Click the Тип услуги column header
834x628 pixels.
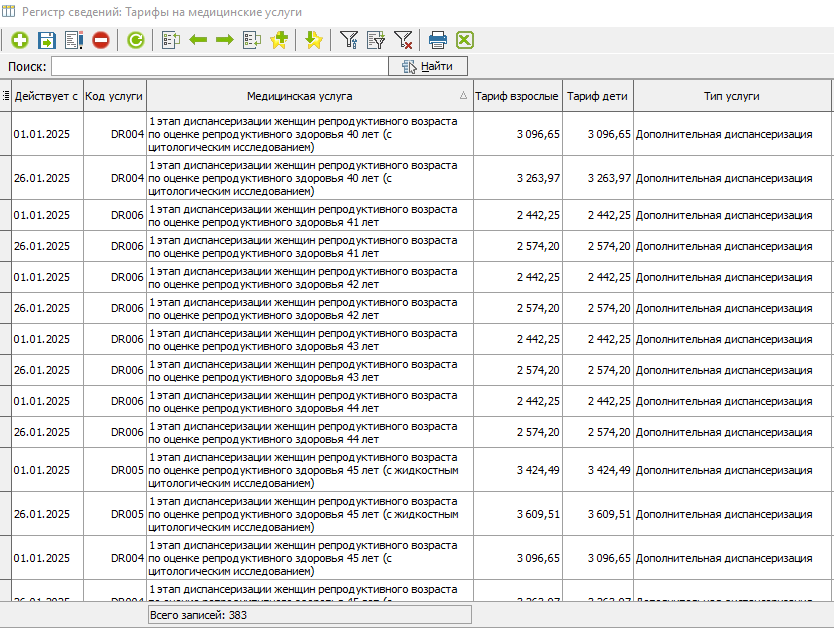pos(731,96)
